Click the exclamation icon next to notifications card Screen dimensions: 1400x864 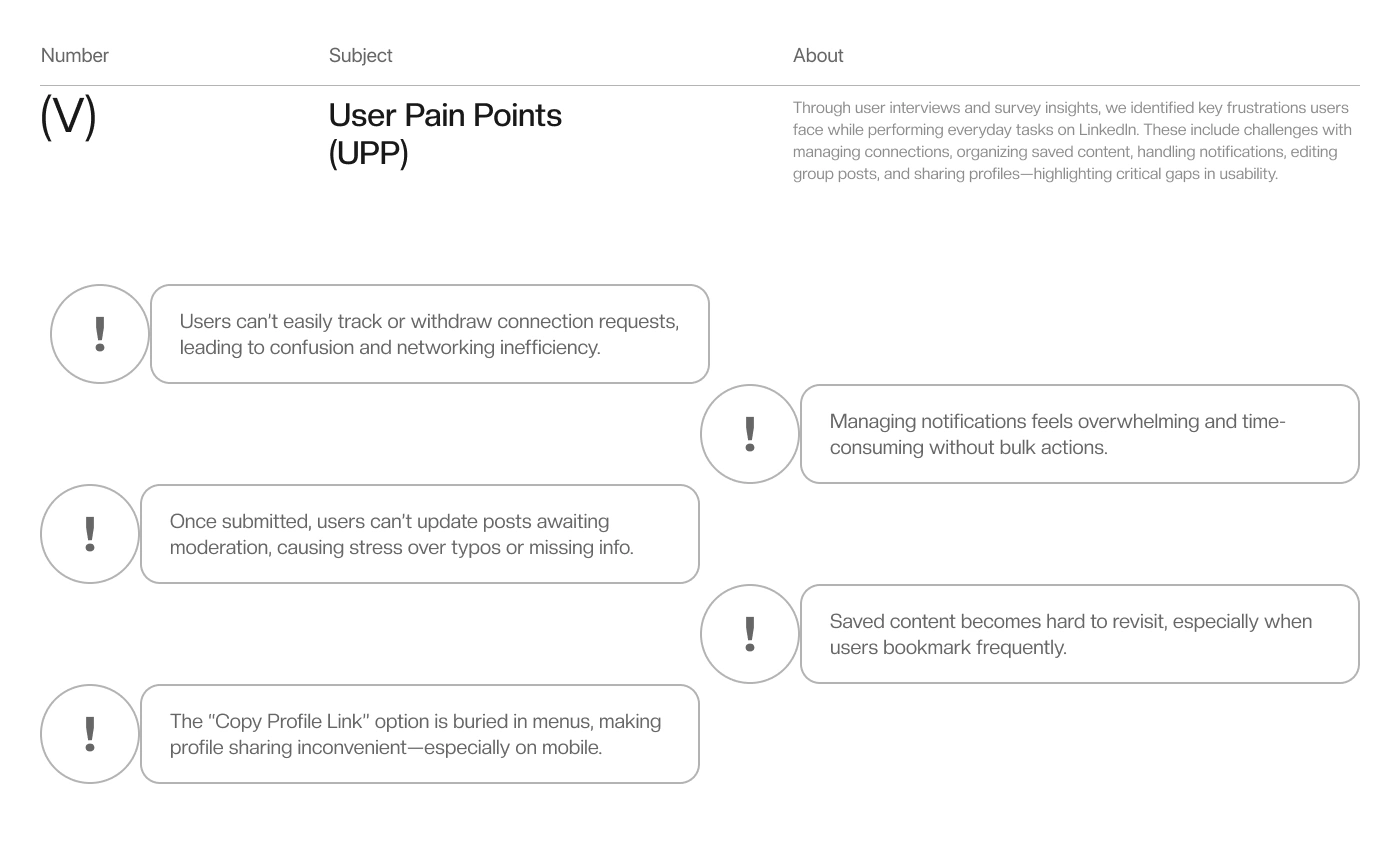tap(750, 434)
